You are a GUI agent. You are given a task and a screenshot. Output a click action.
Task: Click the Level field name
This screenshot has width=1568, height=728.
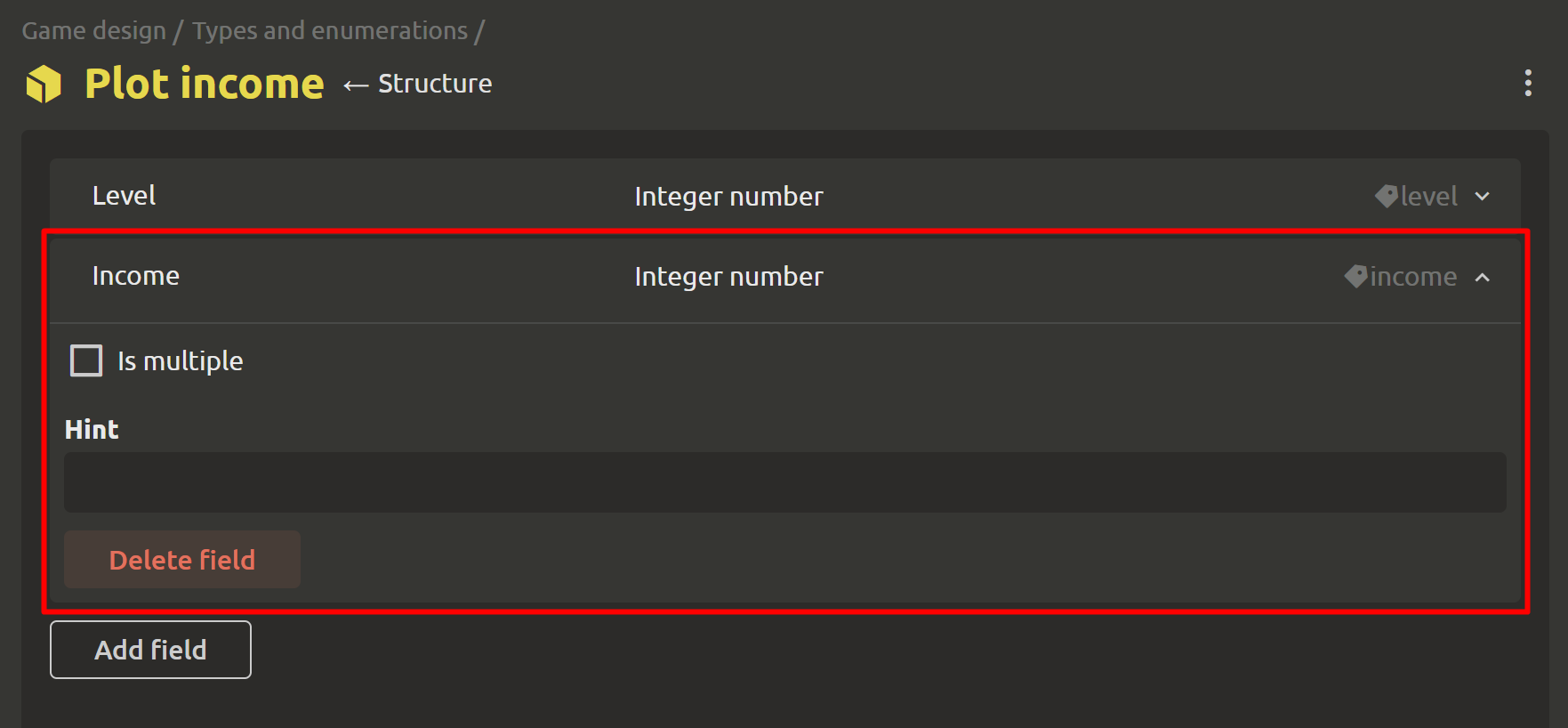pyautogui.click(x=125, y=196)
